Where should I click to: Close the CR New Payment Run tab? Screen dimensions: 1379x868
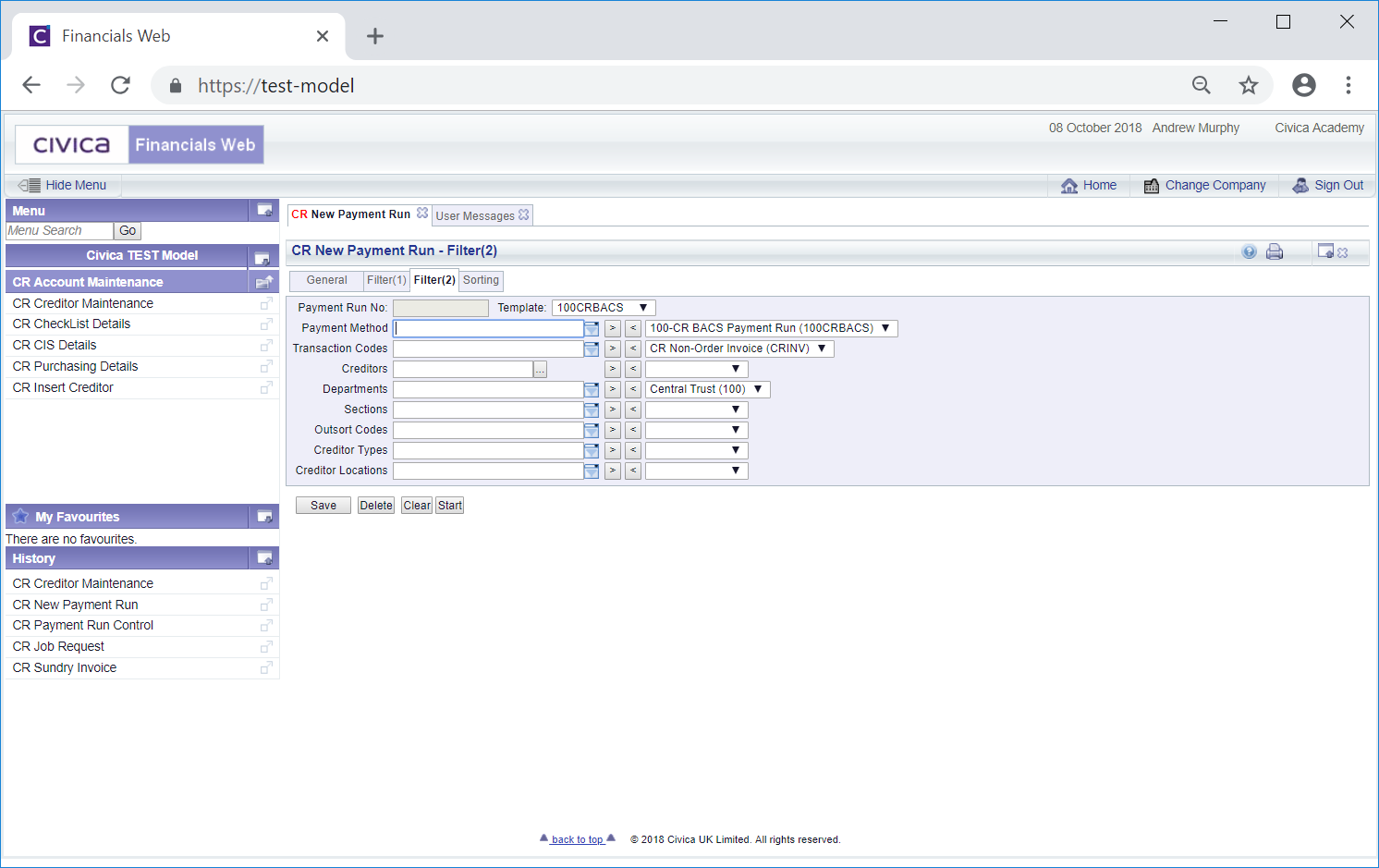pos(422,214)
